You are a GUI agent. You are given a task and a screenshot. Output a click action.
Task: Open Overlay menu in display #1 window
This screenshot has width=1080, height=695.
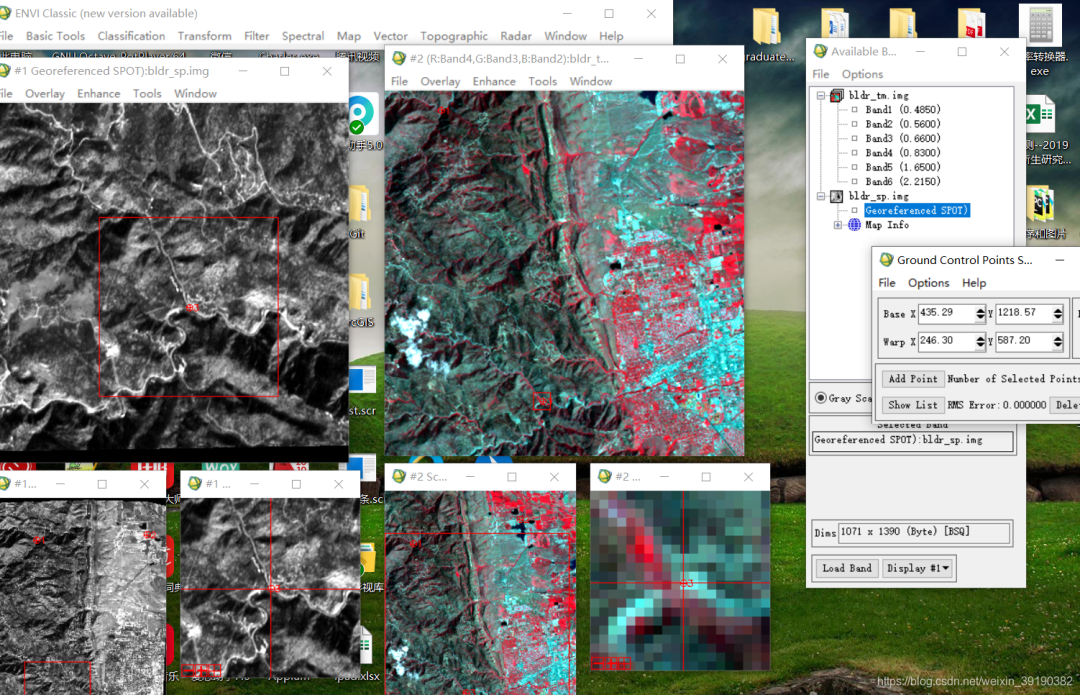point(45,94)
